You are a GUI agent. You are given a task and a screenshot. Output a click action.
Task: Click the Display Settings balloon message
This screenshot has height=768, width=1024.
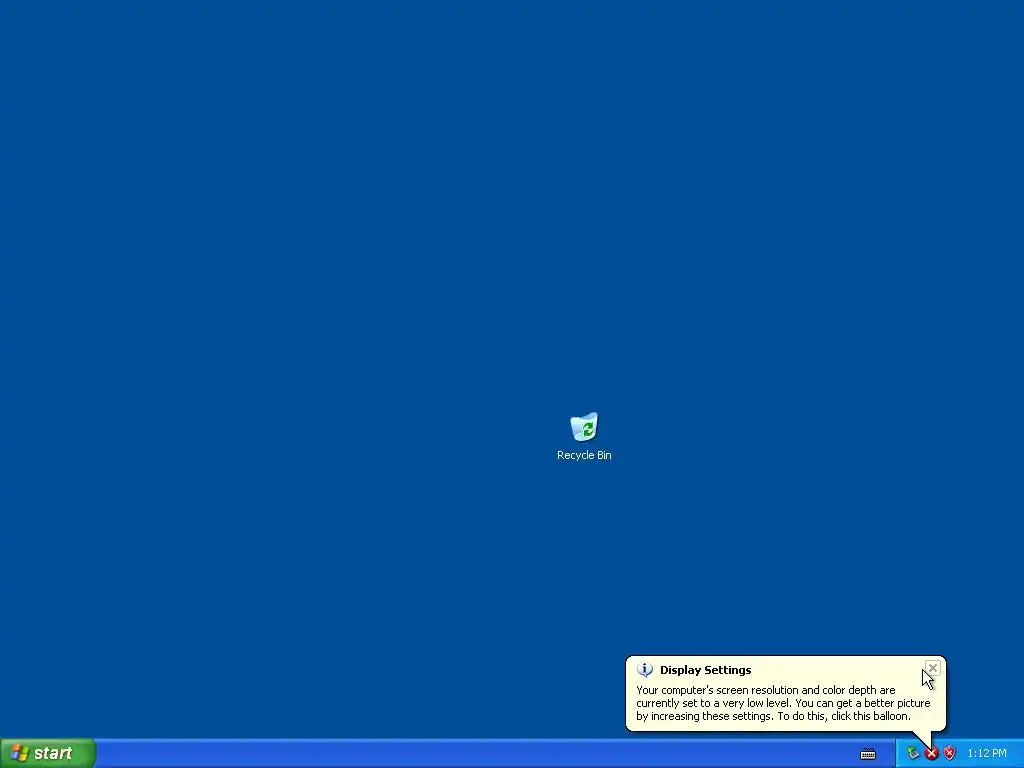pyautogui.click(x=783, y=703)
